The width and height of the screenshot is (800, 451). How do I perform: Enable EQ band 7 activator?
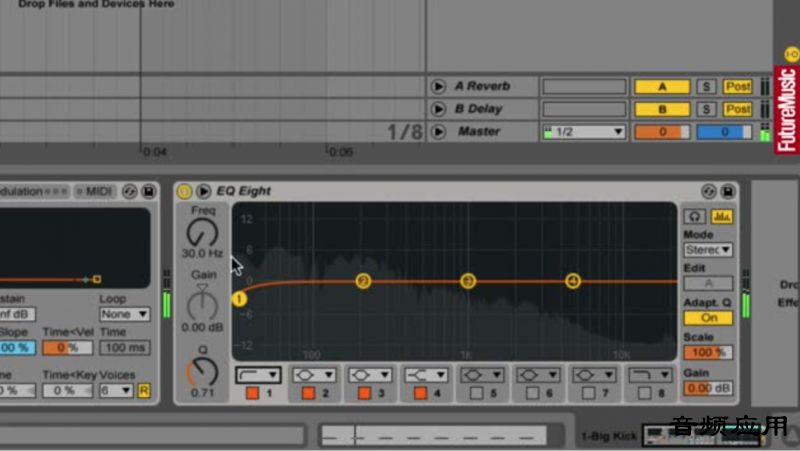pyautogui.click(x=589, y=393)
